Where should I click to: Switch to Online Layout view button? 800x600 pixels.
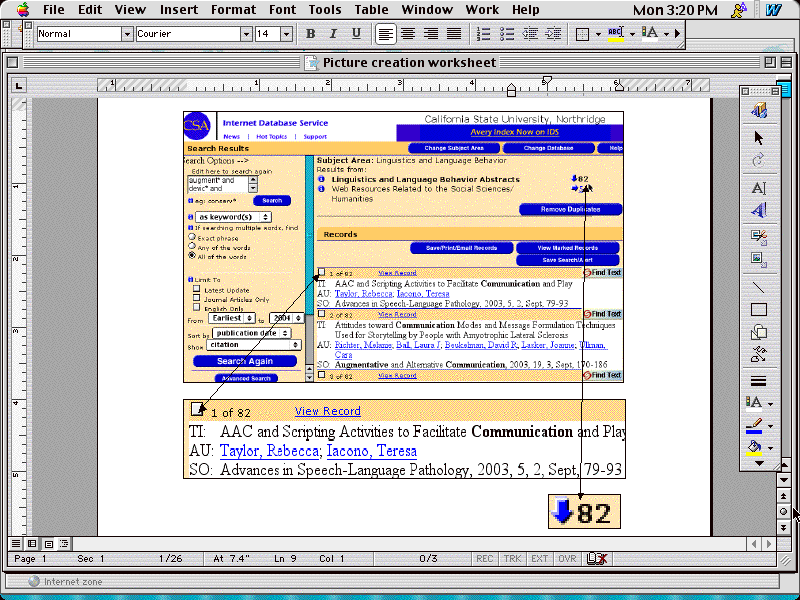coord(32,544)
